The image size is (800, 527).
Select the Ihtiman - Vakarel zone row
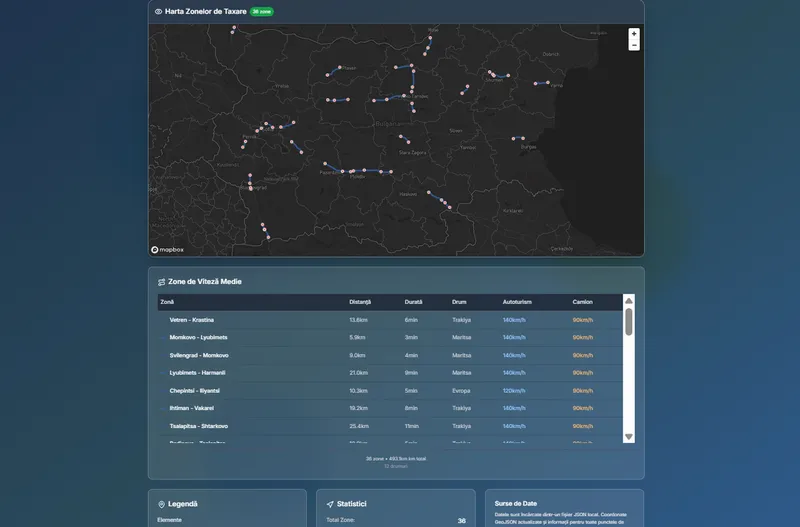(390, 408)
